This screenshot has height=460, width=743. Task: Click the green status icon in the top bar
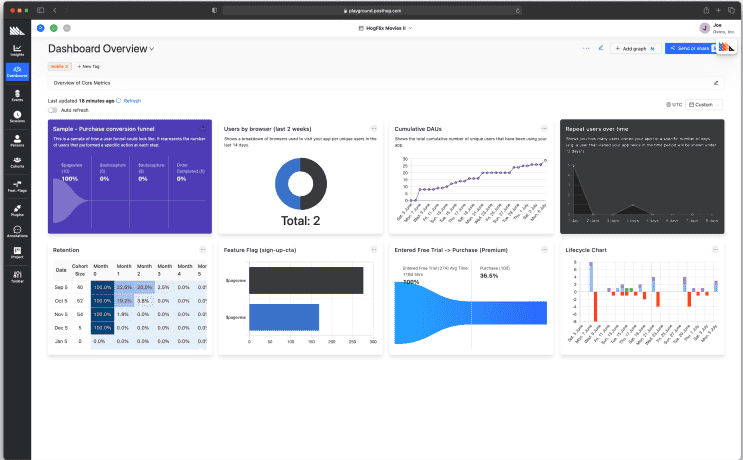(54, 28)
